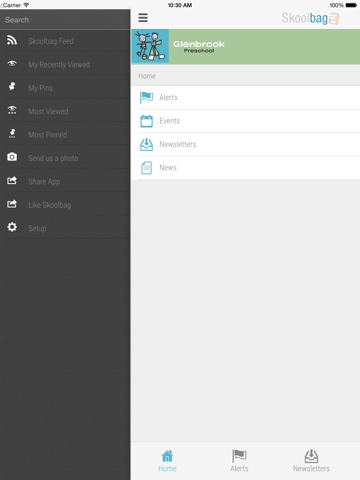Click the Search field in sidebar
Screen dimensions: 360x480
tap(65, 20)
